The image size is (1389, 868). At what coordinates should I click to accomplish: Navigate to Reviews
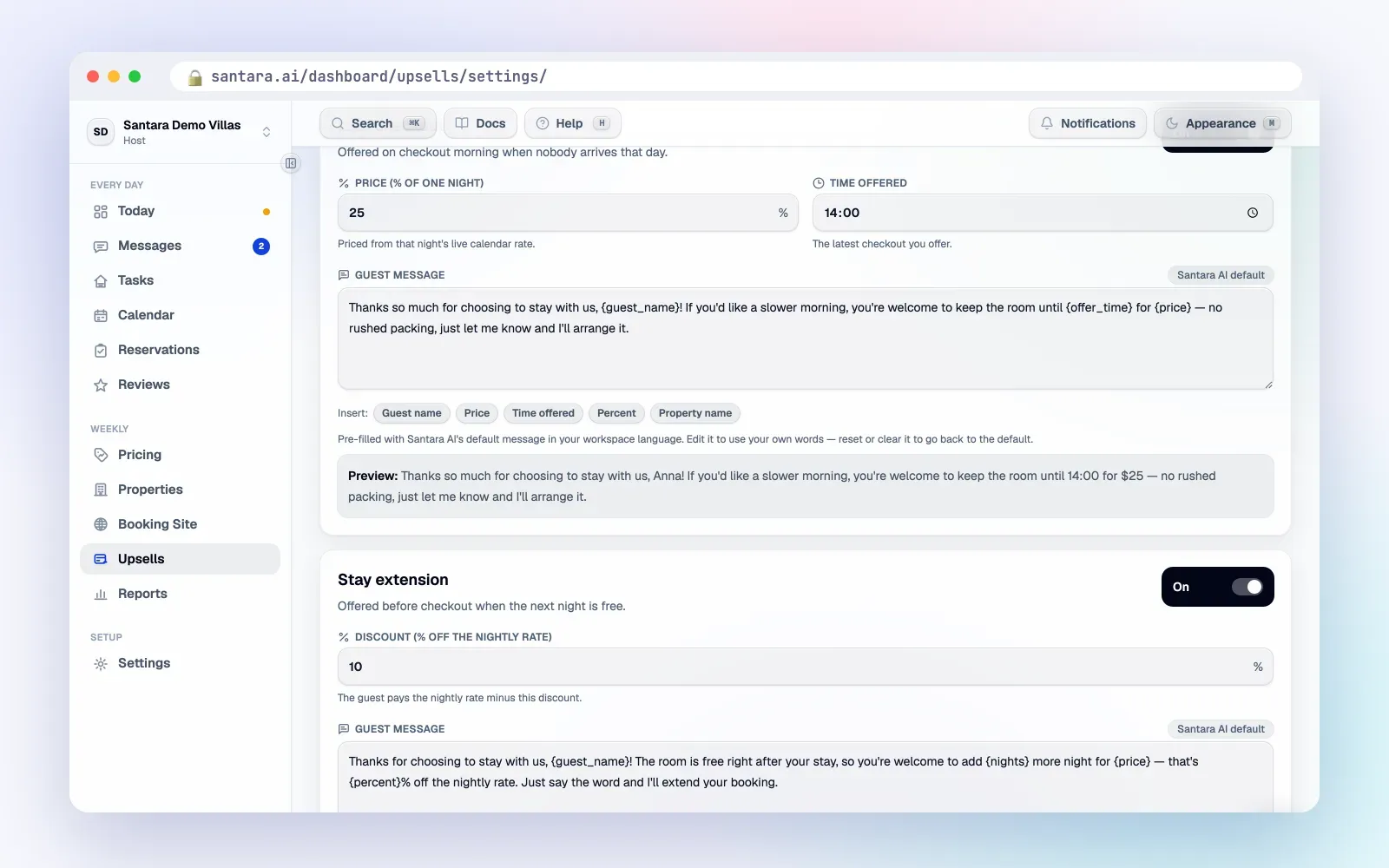click(180, 385)
